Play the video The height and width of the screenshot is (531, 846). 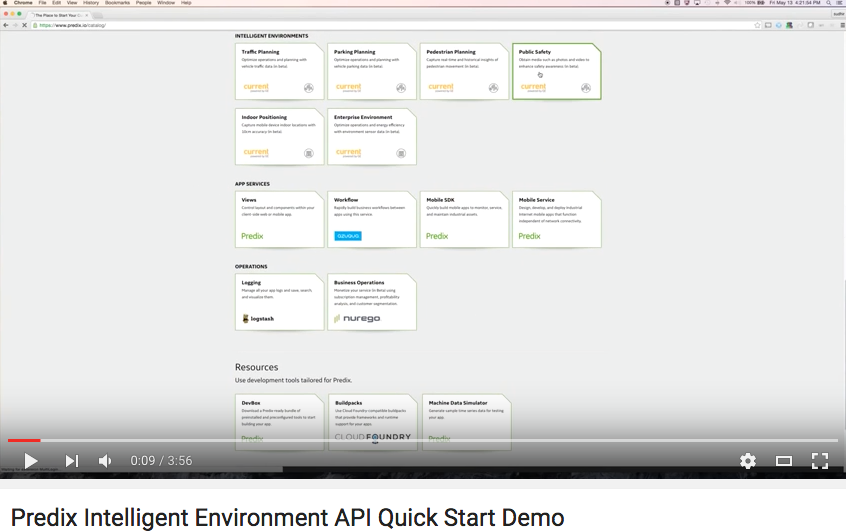30,461
